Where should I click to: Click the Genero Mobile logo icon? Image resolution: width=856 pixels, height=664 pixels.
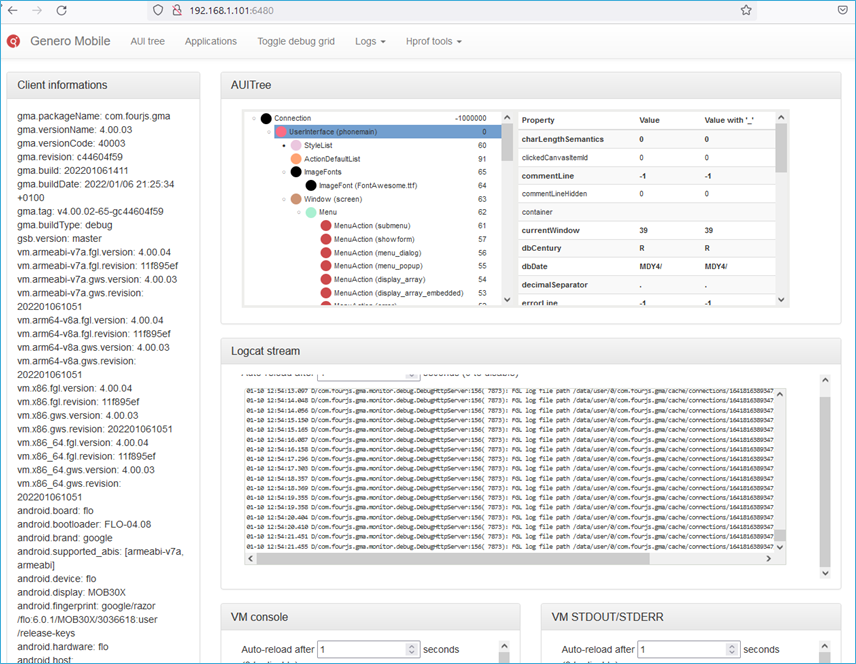click(x=14, y=41)
